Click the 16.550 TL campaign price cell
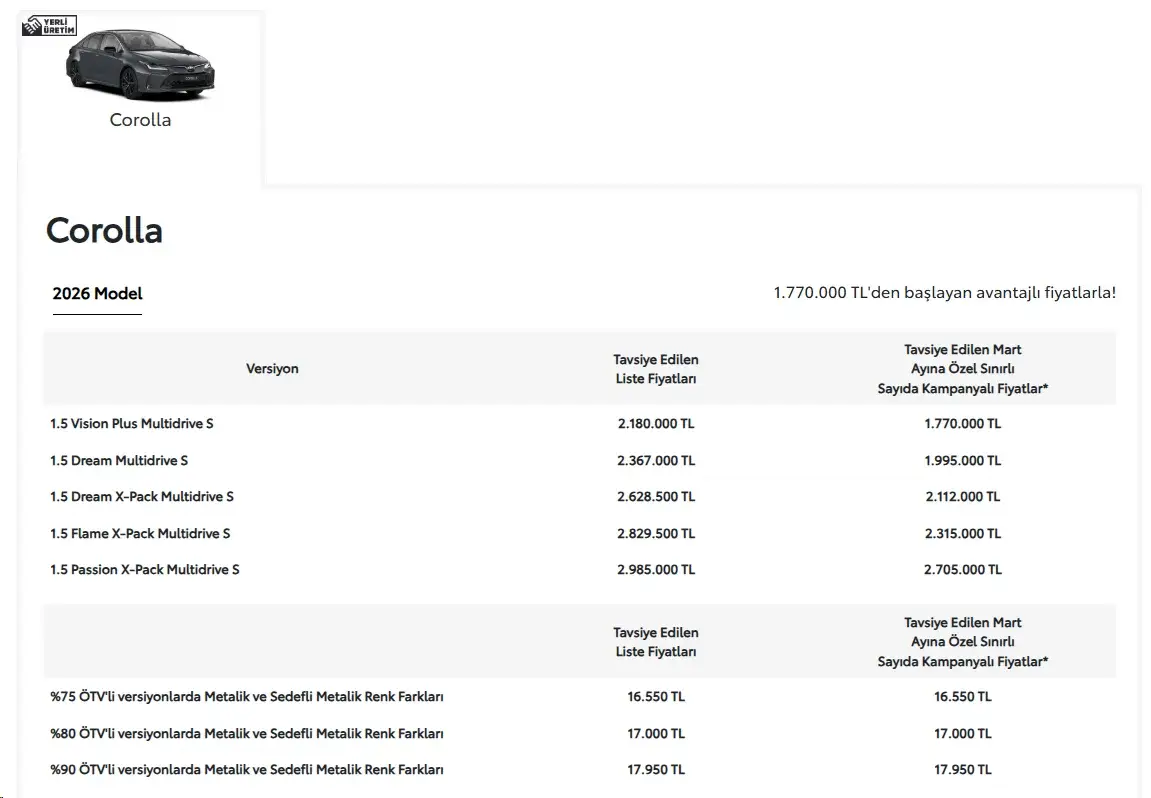The width and height of the screenshot is (1151, 798). [x=962, y=697]
